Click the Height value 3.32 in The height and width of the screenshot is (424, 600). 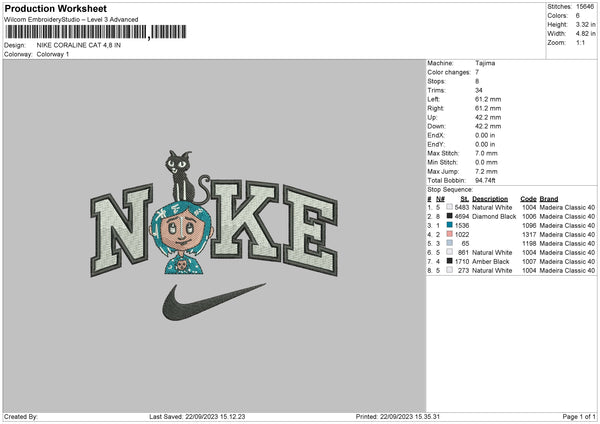585,24
